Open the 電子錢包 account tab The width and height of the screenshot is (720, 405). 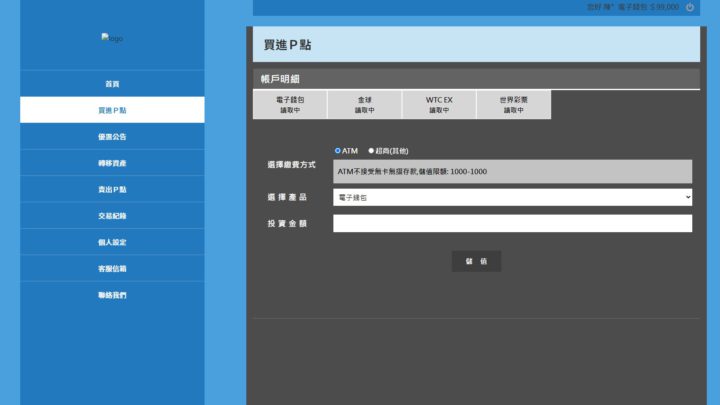(290, 105)
